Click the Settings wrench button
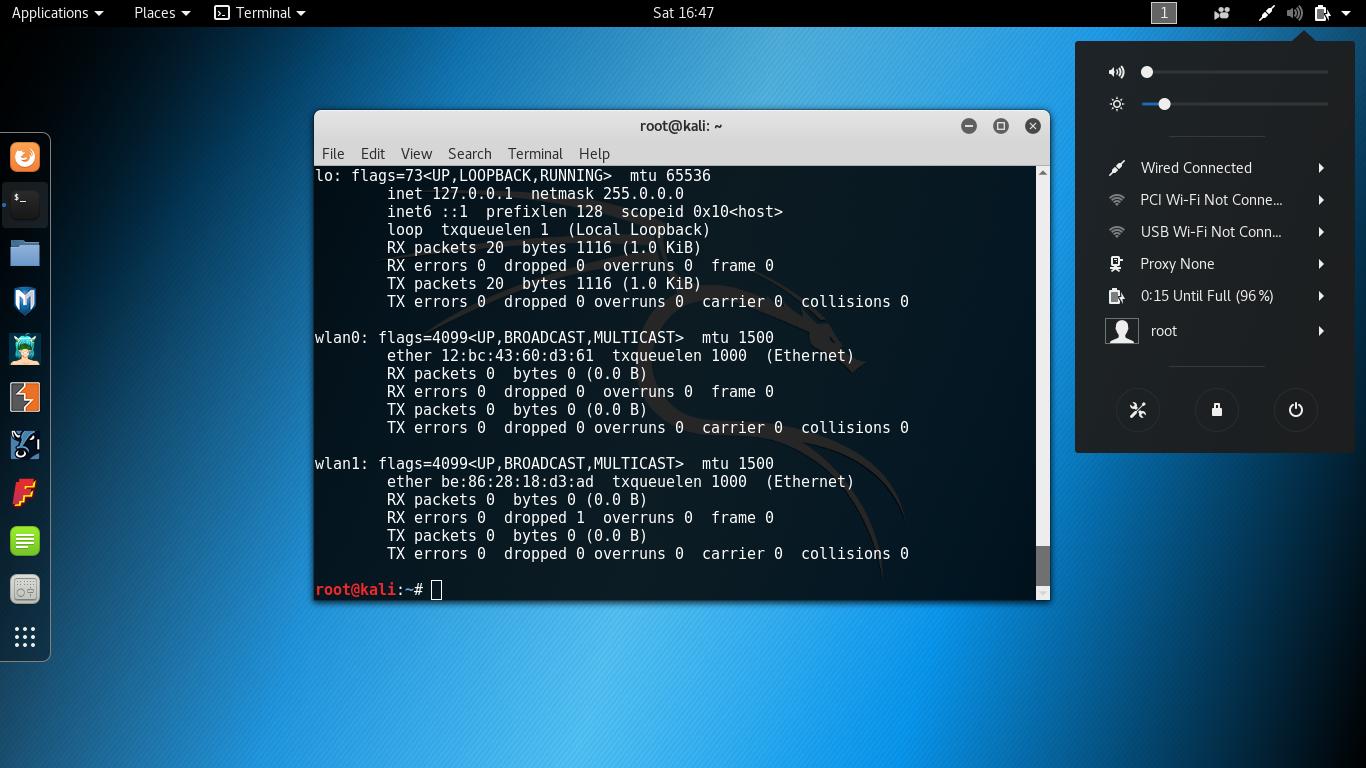The width and height of the screenshot is (1366, 768). click(1137, 410)
